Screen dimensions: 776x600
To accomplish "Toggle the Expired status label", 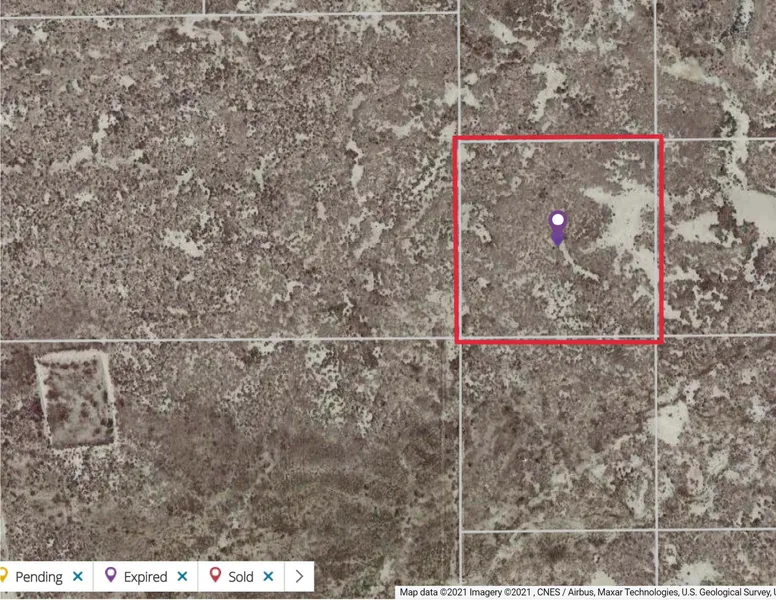I will point(145,577).
